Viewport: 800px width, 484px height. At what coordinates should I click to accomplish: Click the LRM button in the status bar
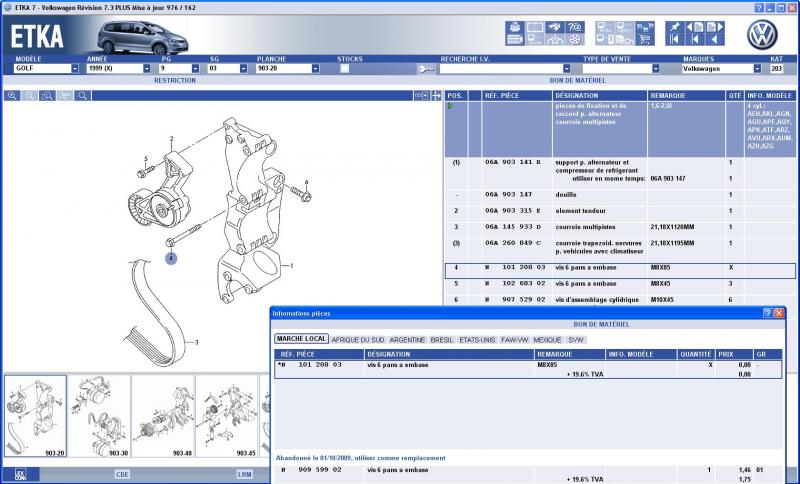coord(244,474)
